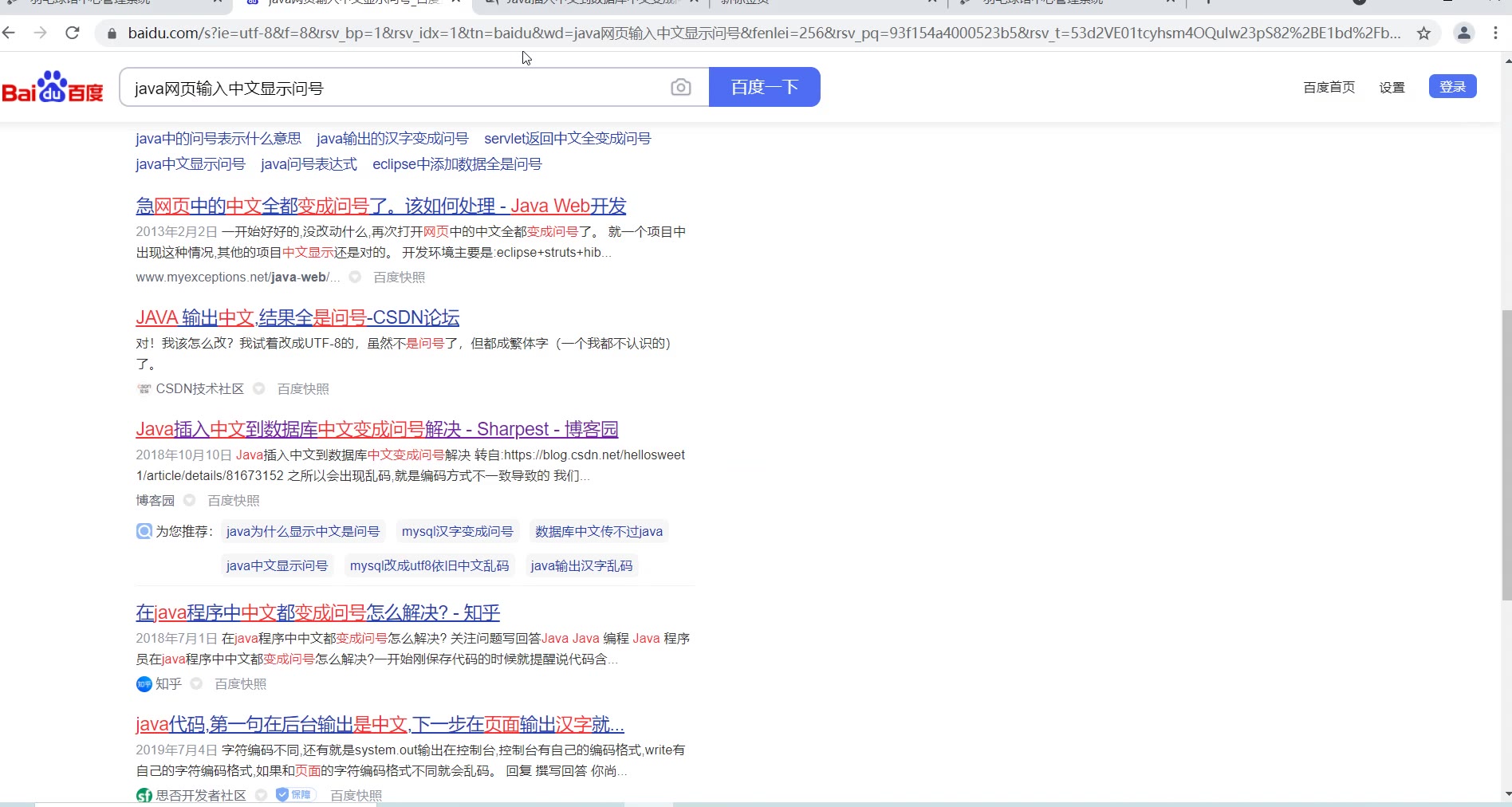Select suggestion chip 数据库中文传不过java
This screenshot has width=1512, height=807.
599,531
